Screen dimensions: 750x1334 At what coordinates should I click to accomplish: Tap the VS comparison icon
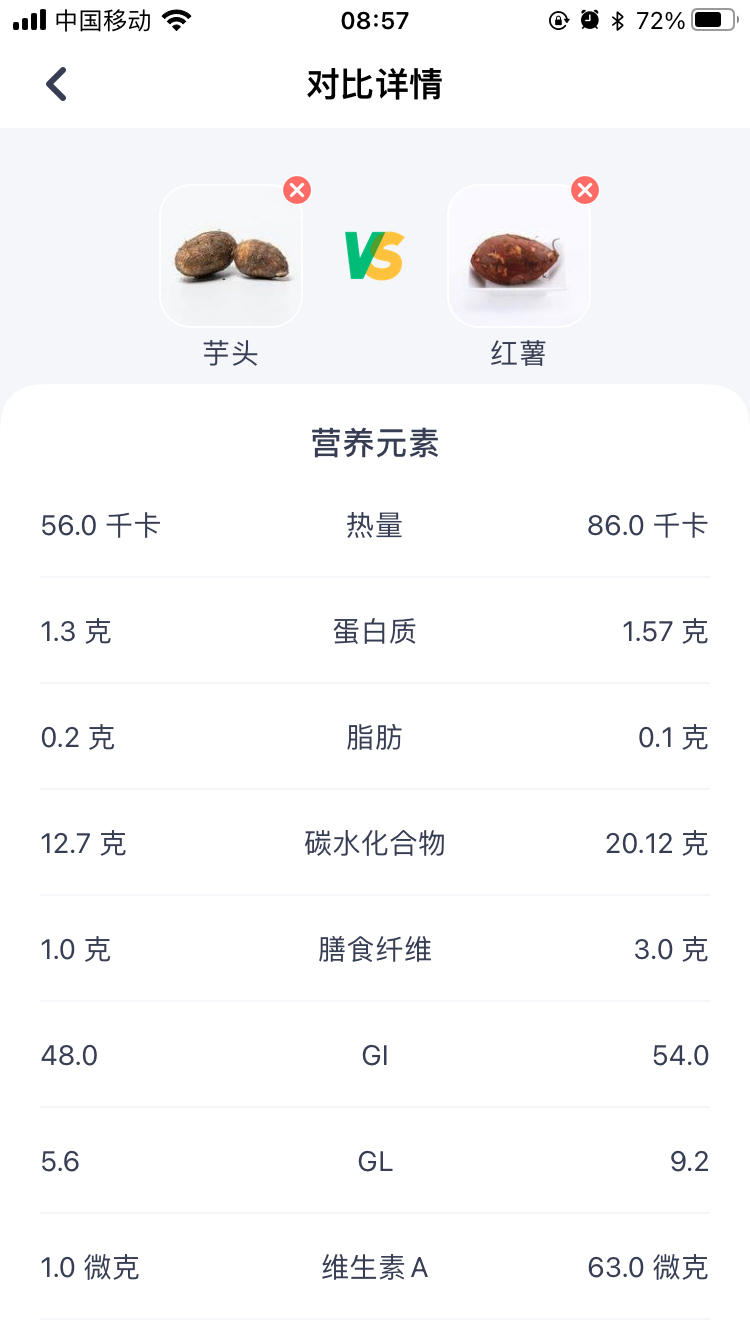coord(374,256)
